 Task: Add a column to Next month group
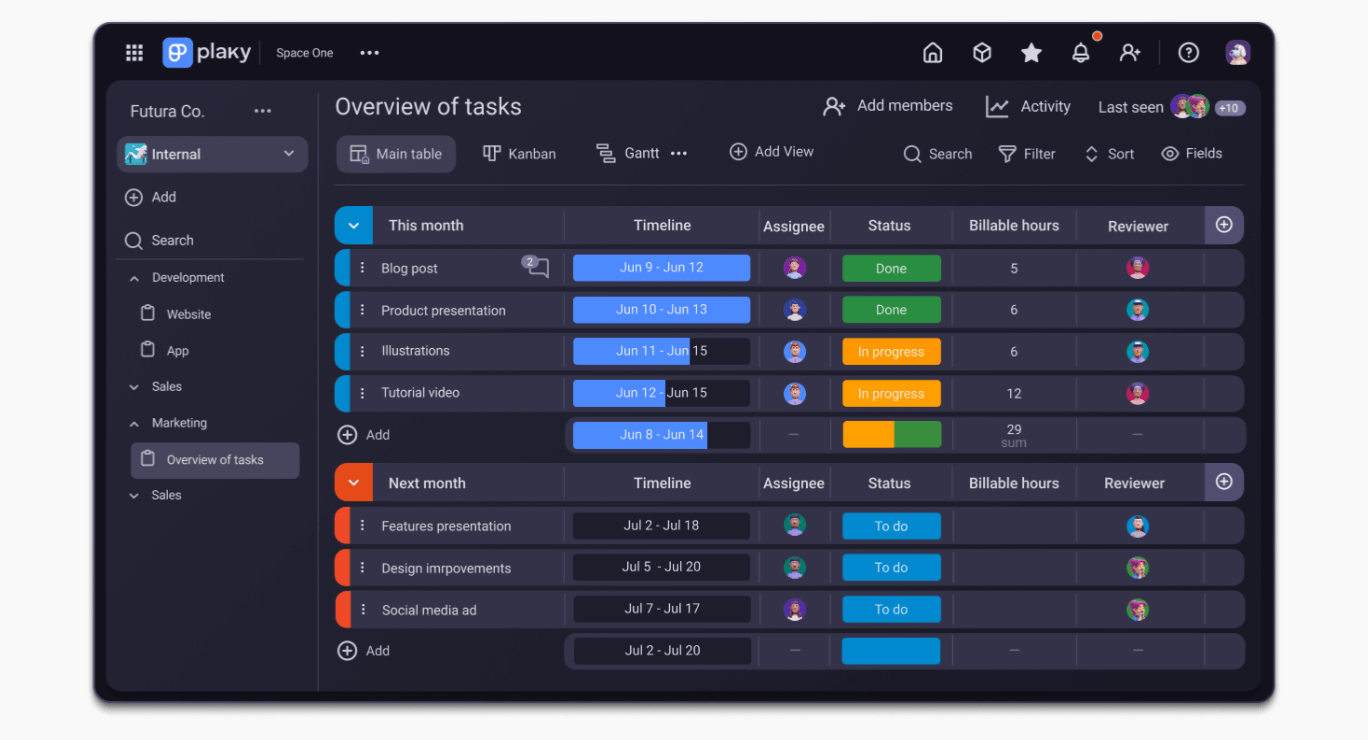(1224, 482)
